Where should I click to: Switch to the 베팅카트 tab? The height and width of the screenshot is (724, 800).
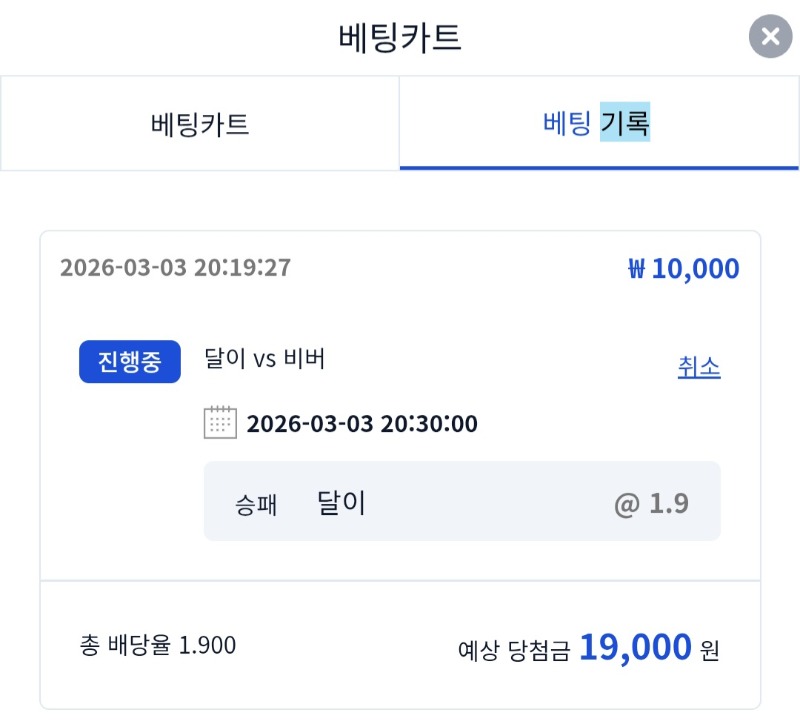(x=200, y=125)
